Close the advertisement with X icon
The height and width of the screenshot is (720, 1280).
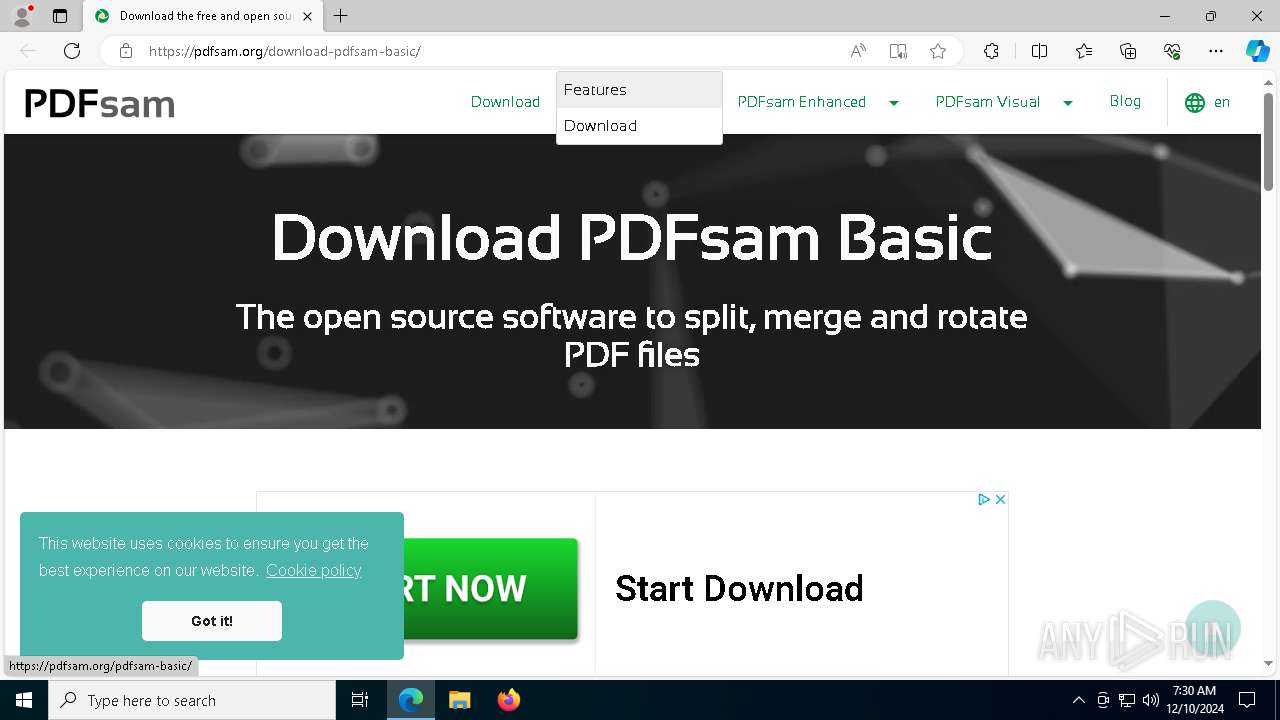pyautogui.click(x=1000, y=499)
